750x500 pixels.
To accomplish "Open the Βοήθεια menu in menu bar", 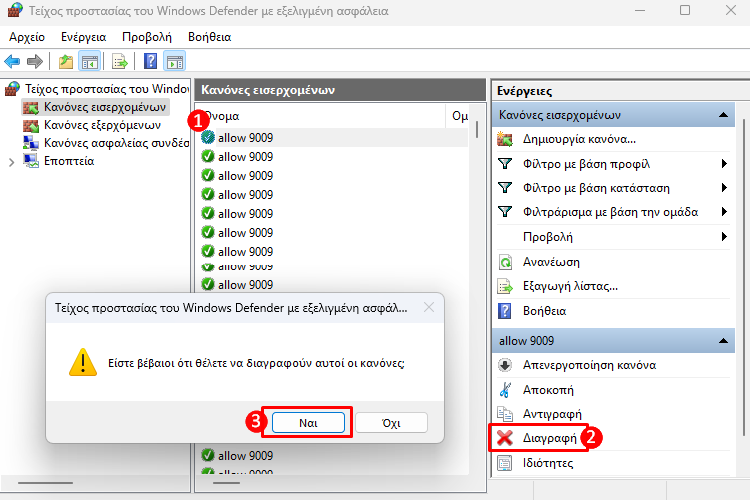I will (x=210, y=37).
